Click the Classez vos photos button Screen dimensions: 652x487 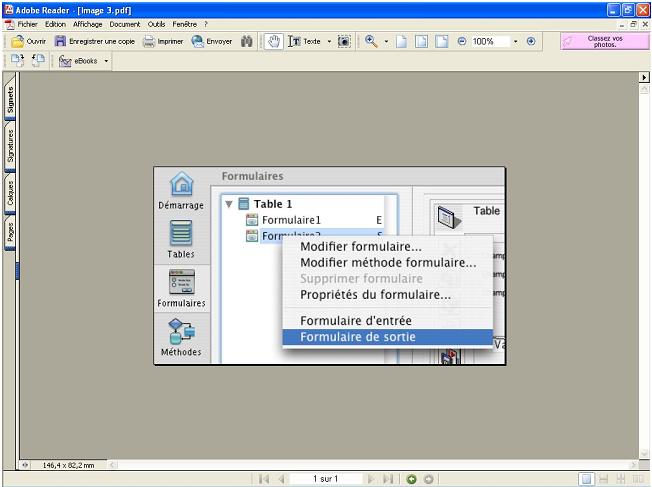(x=604, y=42)
